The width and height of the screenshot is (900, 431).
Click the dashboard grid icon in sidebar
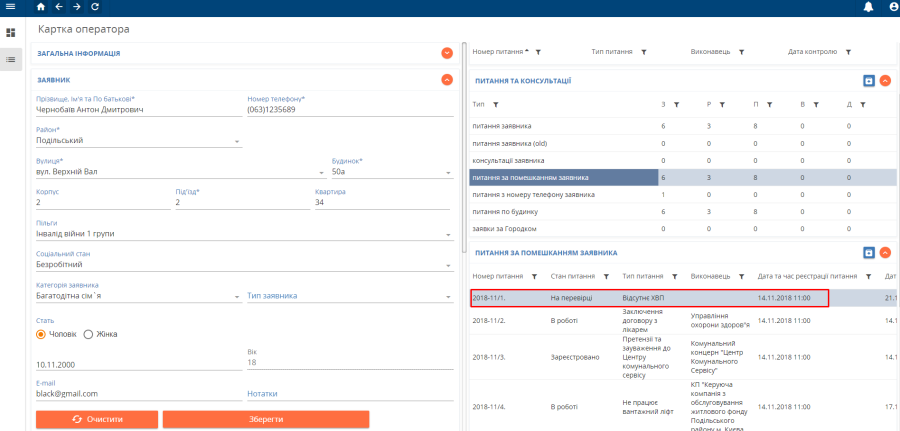coord(11,33)
